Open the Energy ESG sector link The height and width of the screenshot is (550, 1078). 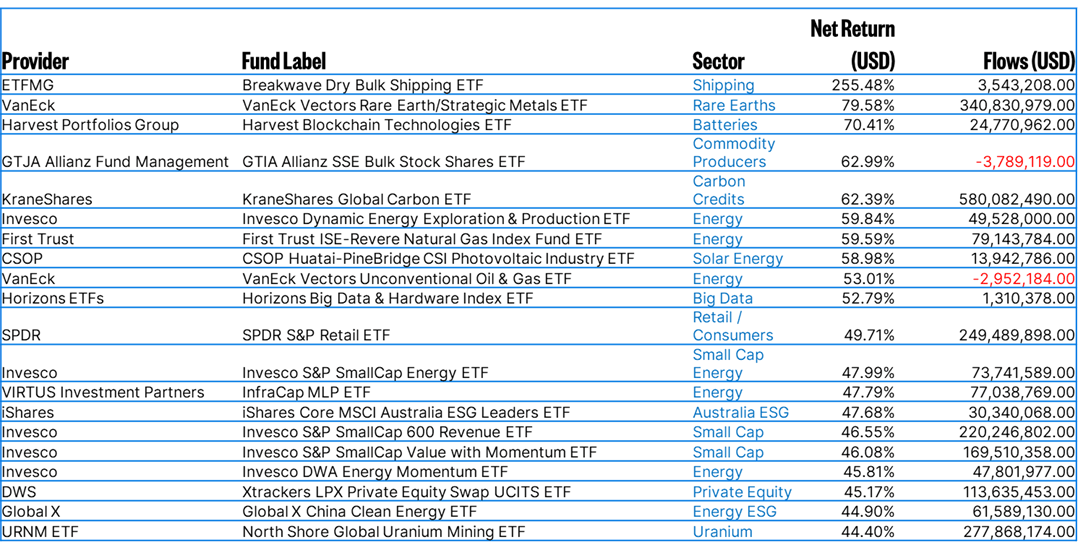734,512
